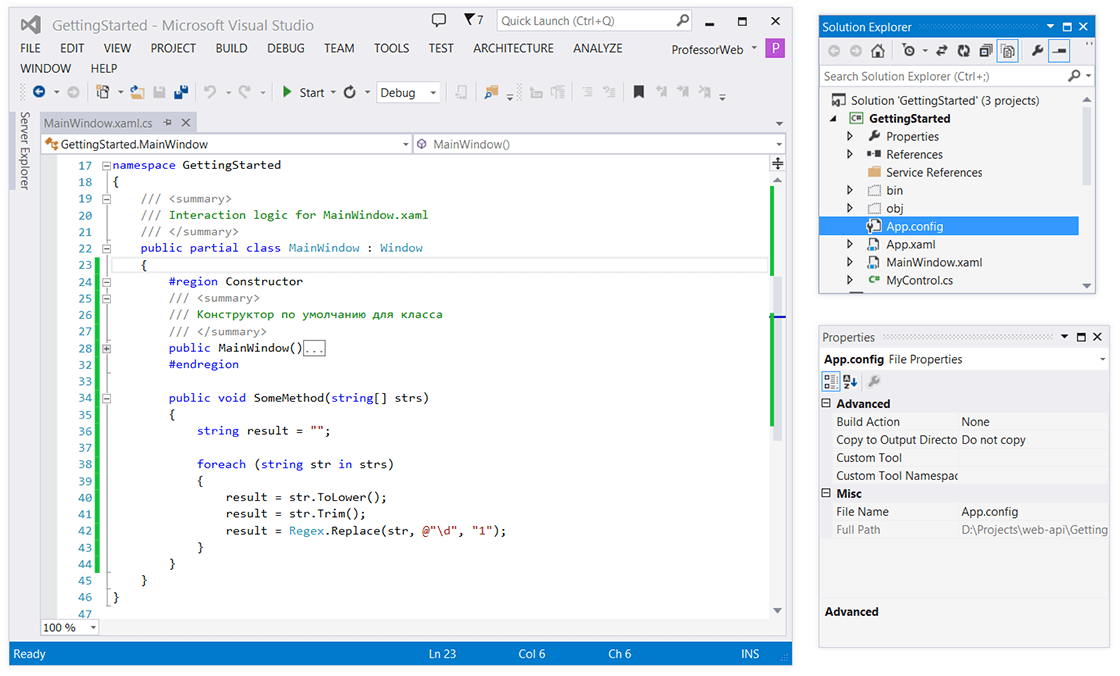Open the WINDOW menu
The height and width of the screenshot is (676, 1120).
(x=45, y=69)
